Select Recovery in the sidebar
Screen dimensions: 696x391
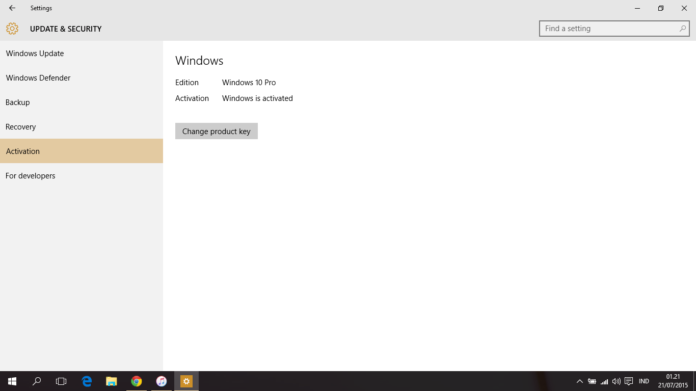point(81,126)
